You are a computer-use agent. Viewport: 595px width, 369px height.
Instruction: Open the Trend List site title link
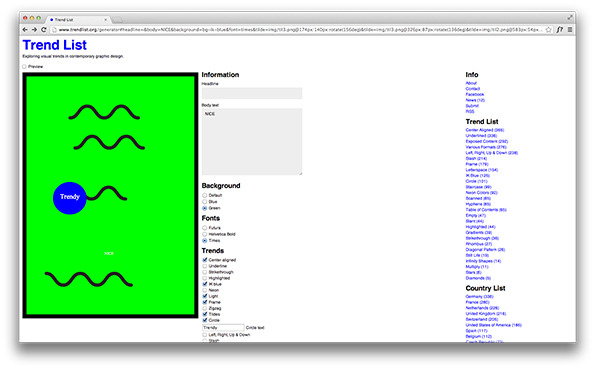55,45
